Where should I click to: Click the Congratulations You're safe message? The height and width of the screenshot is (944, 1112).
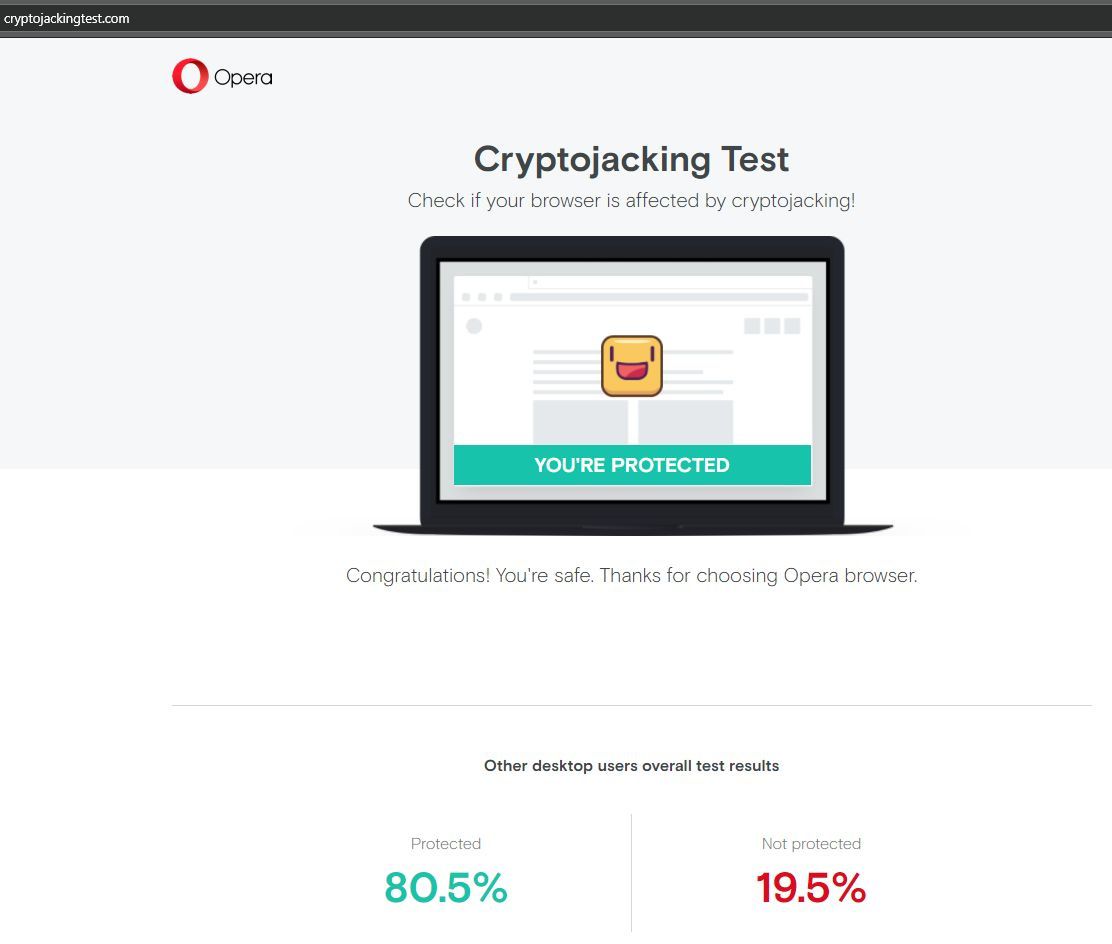point(631,575)
